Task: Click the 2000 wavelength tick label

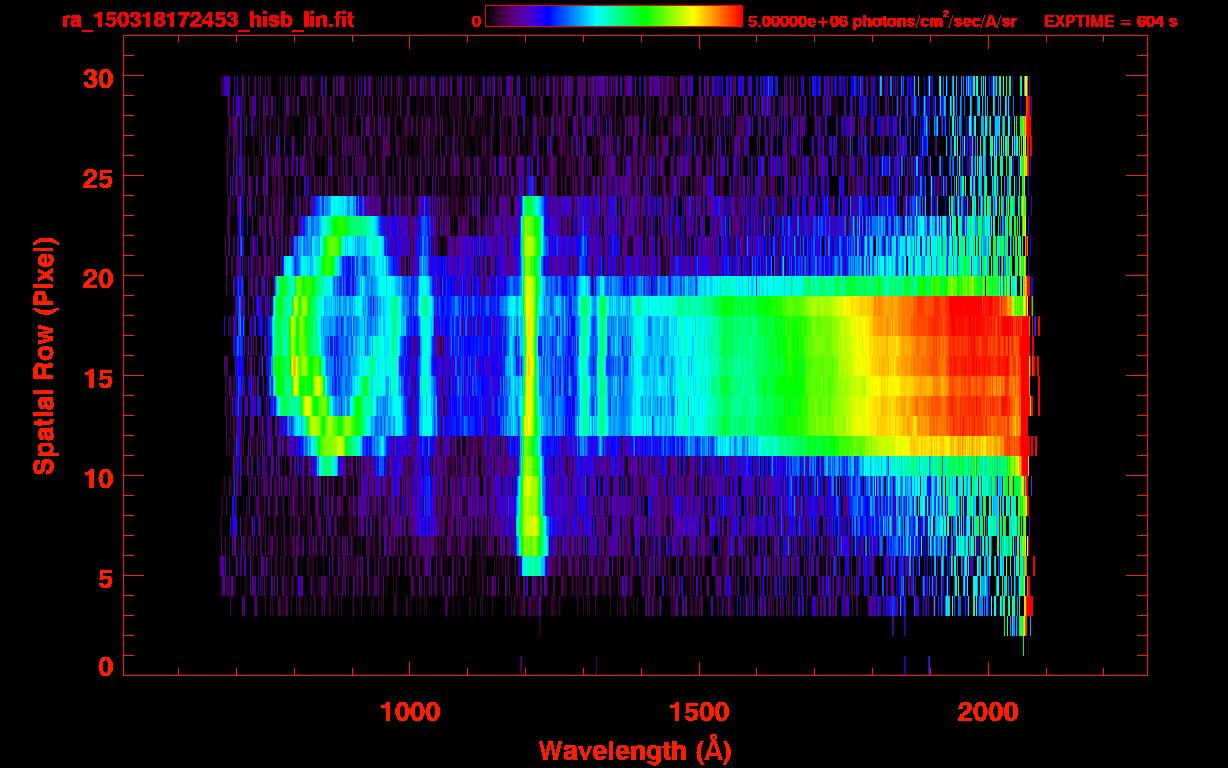Action: [988, 712]
